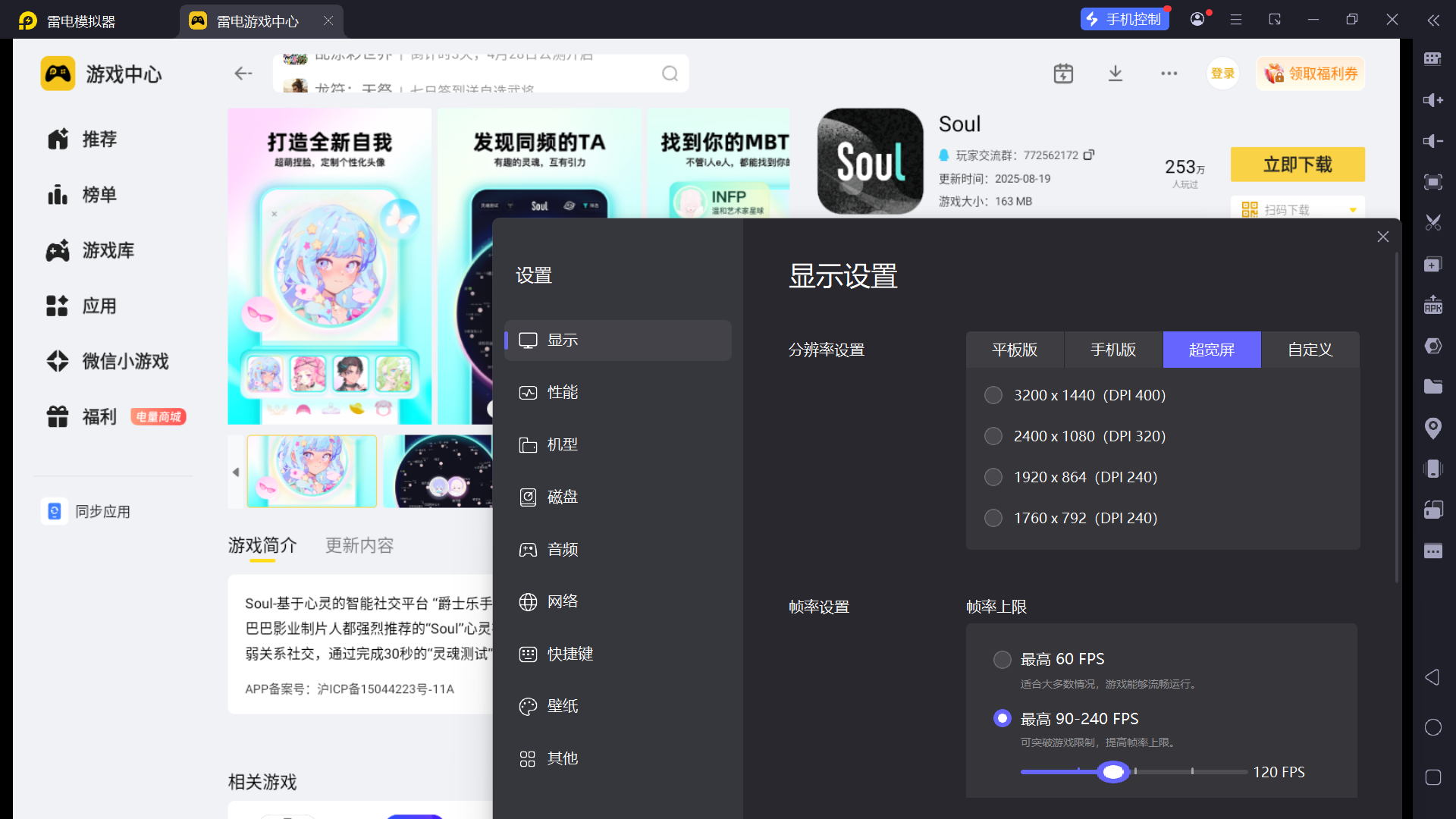Switch to the 手机版 resolution tab
1456x819 pixels.
pyautogui.click(x=1112, y=350)
